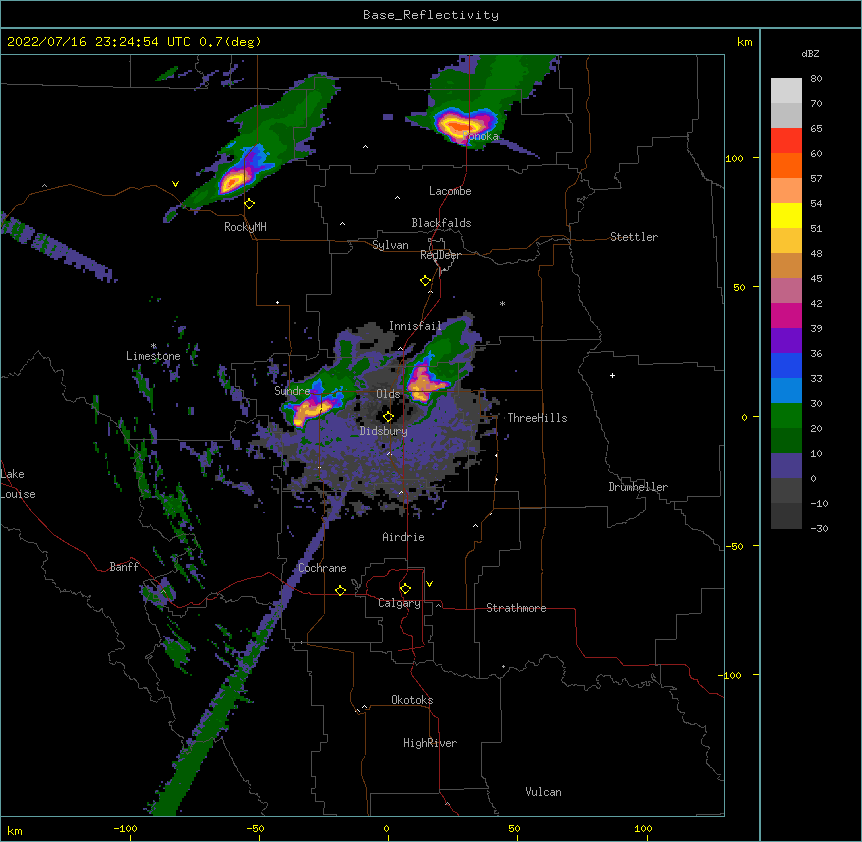Click the Airdrie label
Image resolution: width=862 pixels, height=842 pixels.
403,537
